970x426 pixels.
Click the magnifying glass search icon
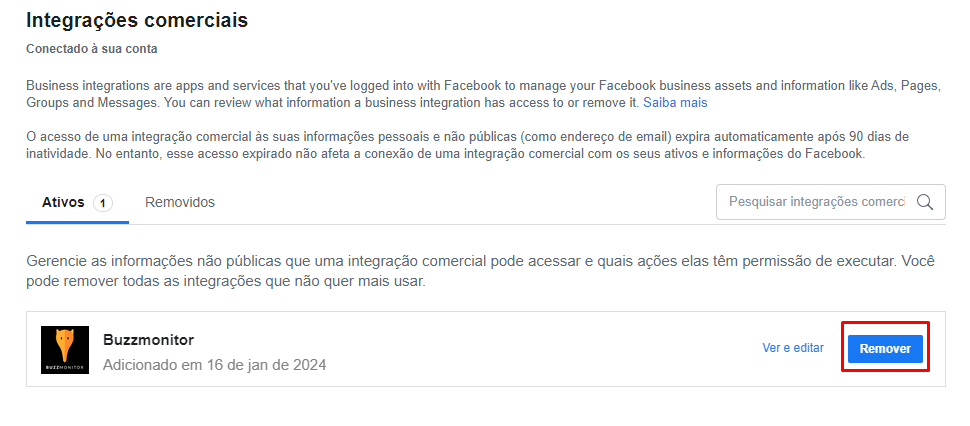click(x=925, y=202)
